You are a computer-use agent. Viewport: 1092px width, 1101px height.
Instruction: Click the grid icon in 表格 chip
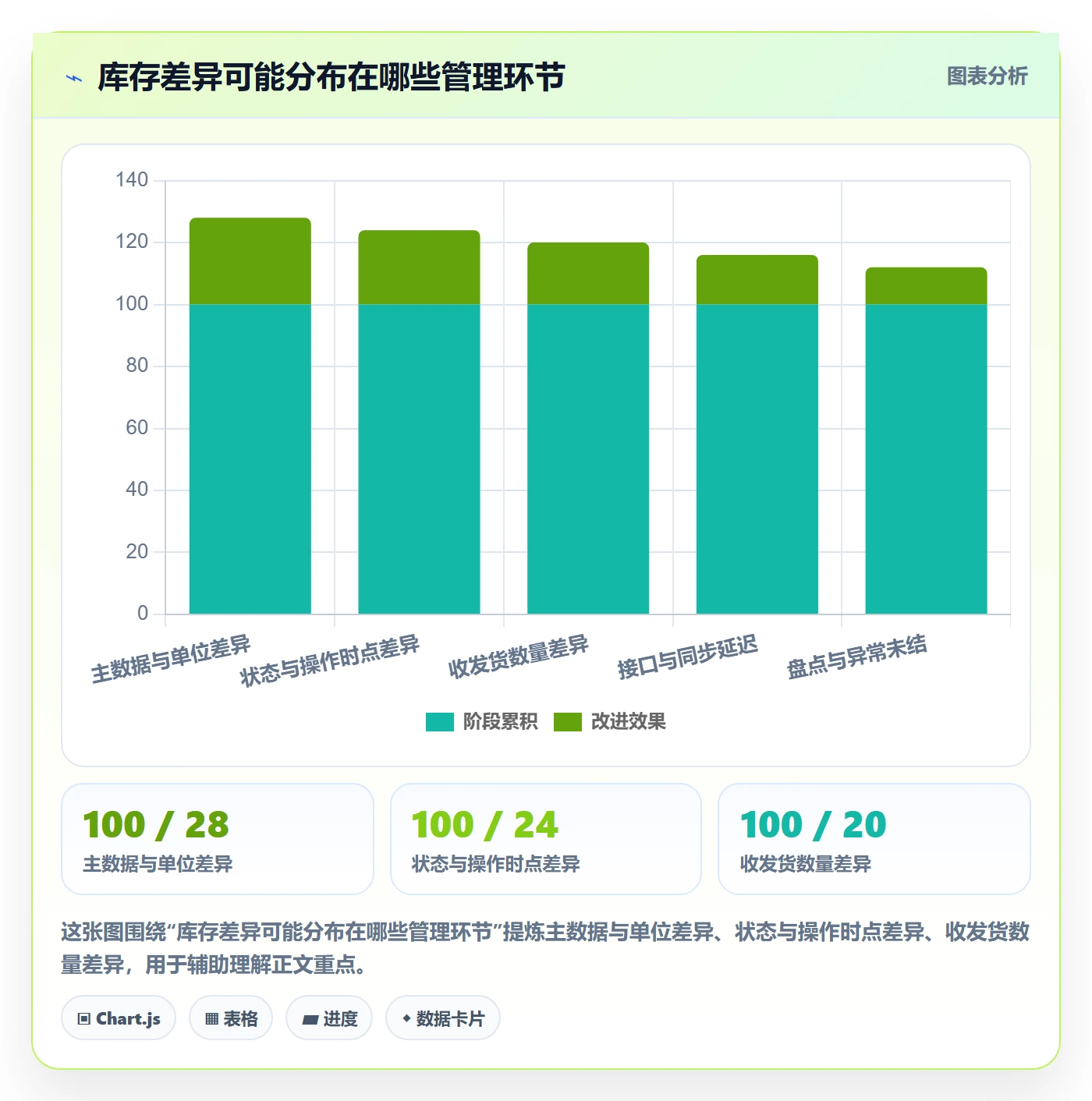pyautogui.click(x=211, y=1019)
